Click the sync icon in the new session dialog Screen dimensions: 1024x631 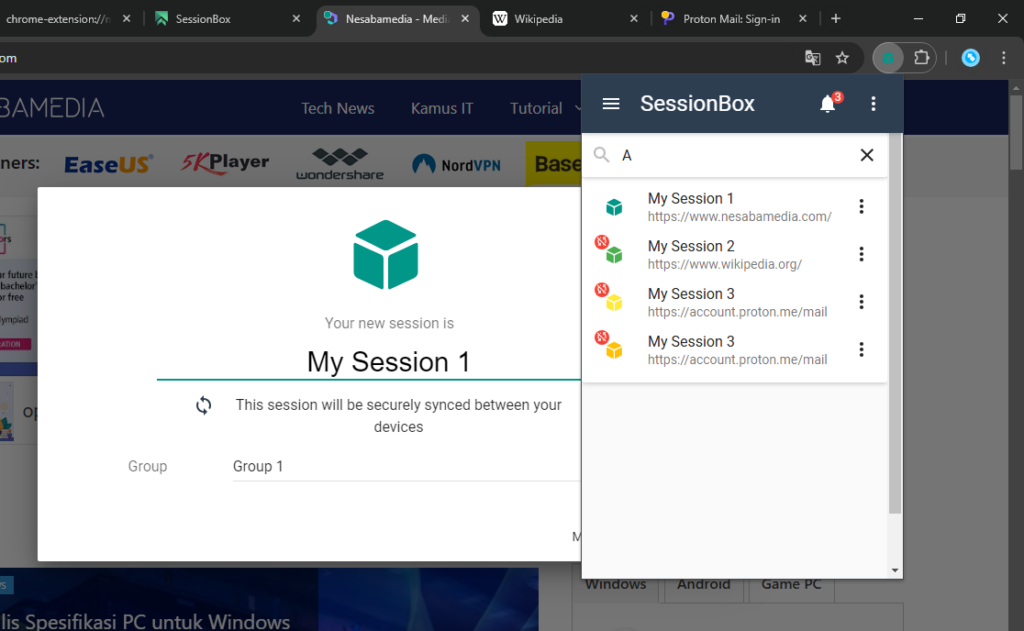click(204, 406)
